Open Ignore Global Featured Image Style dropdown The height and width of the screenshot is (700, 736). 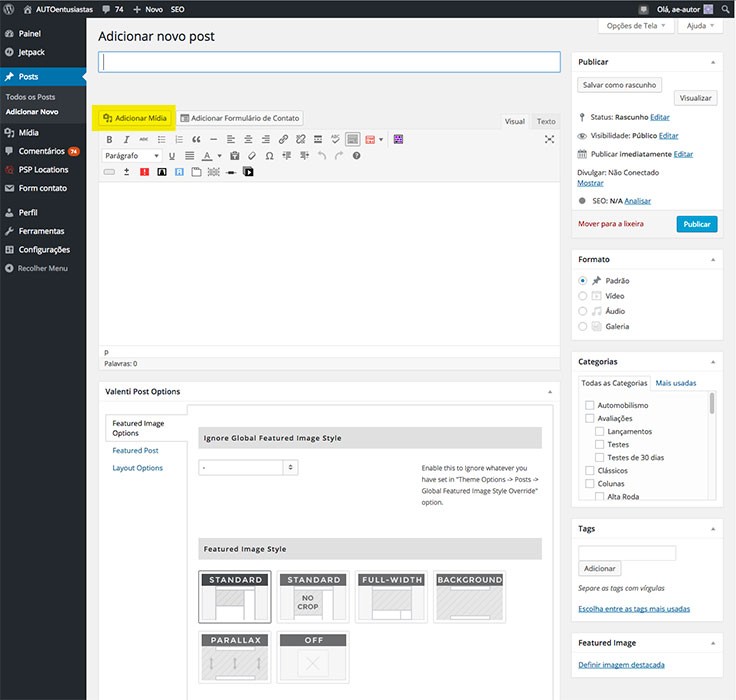[249, 467]
